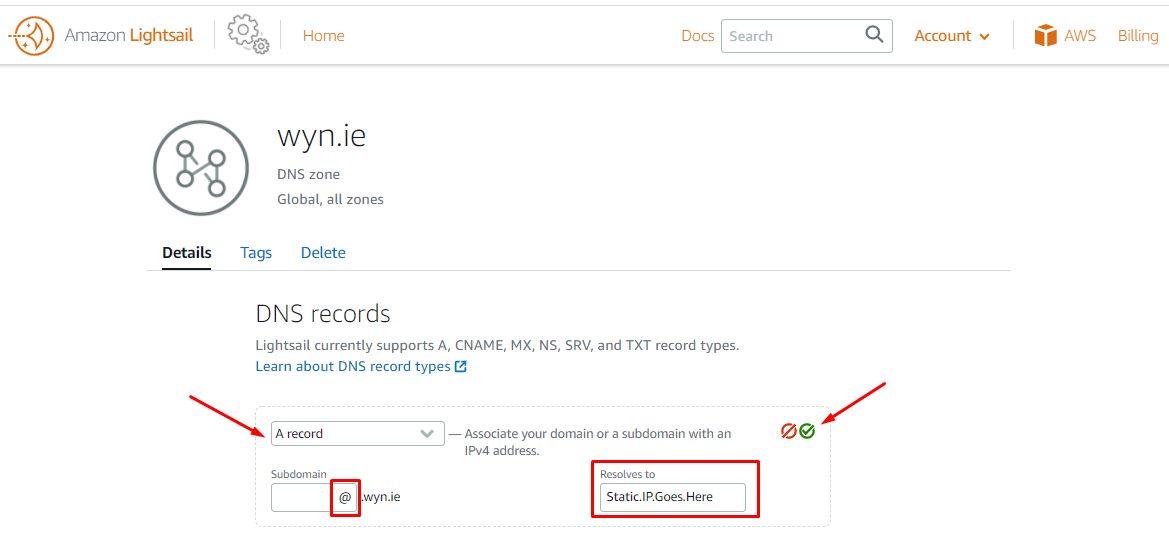1169x534 pixels.
Task: Open the A record type dropdown
Action: (x=358, y=433)
